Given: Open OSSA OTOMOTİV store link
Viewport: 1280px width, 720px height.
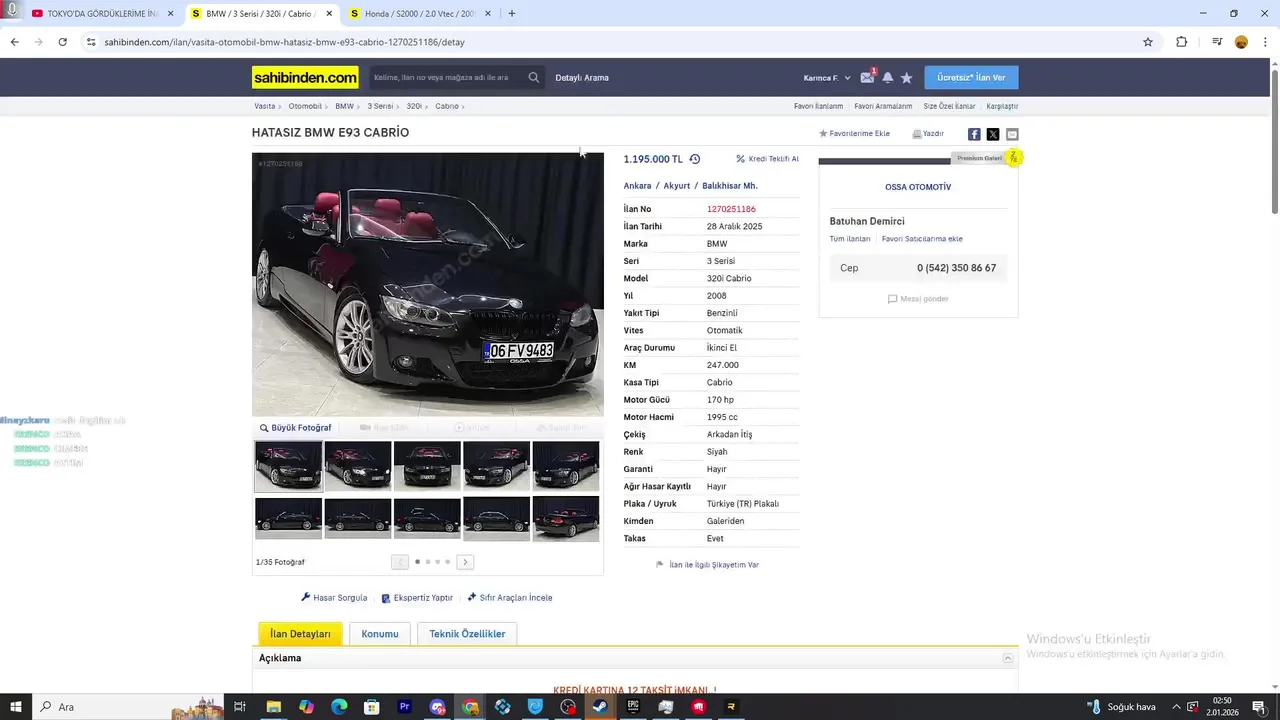Looking at the screenshot, I should pos(918,187).
